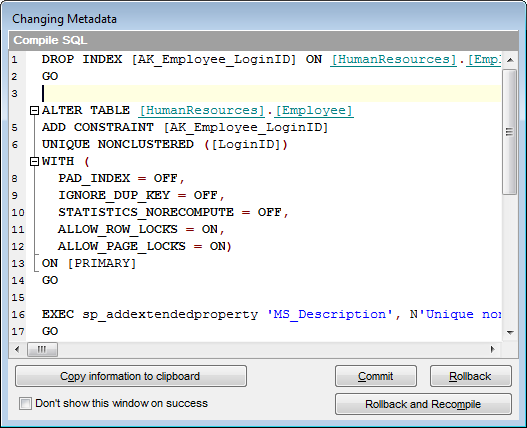Click the horizontal scrollbar left arrow

click(17, 349)
